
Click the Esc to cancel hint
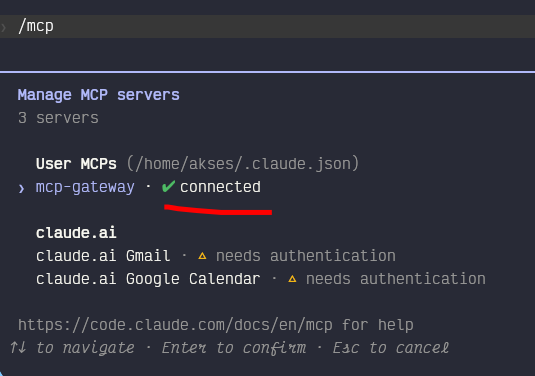coord(391,348)
